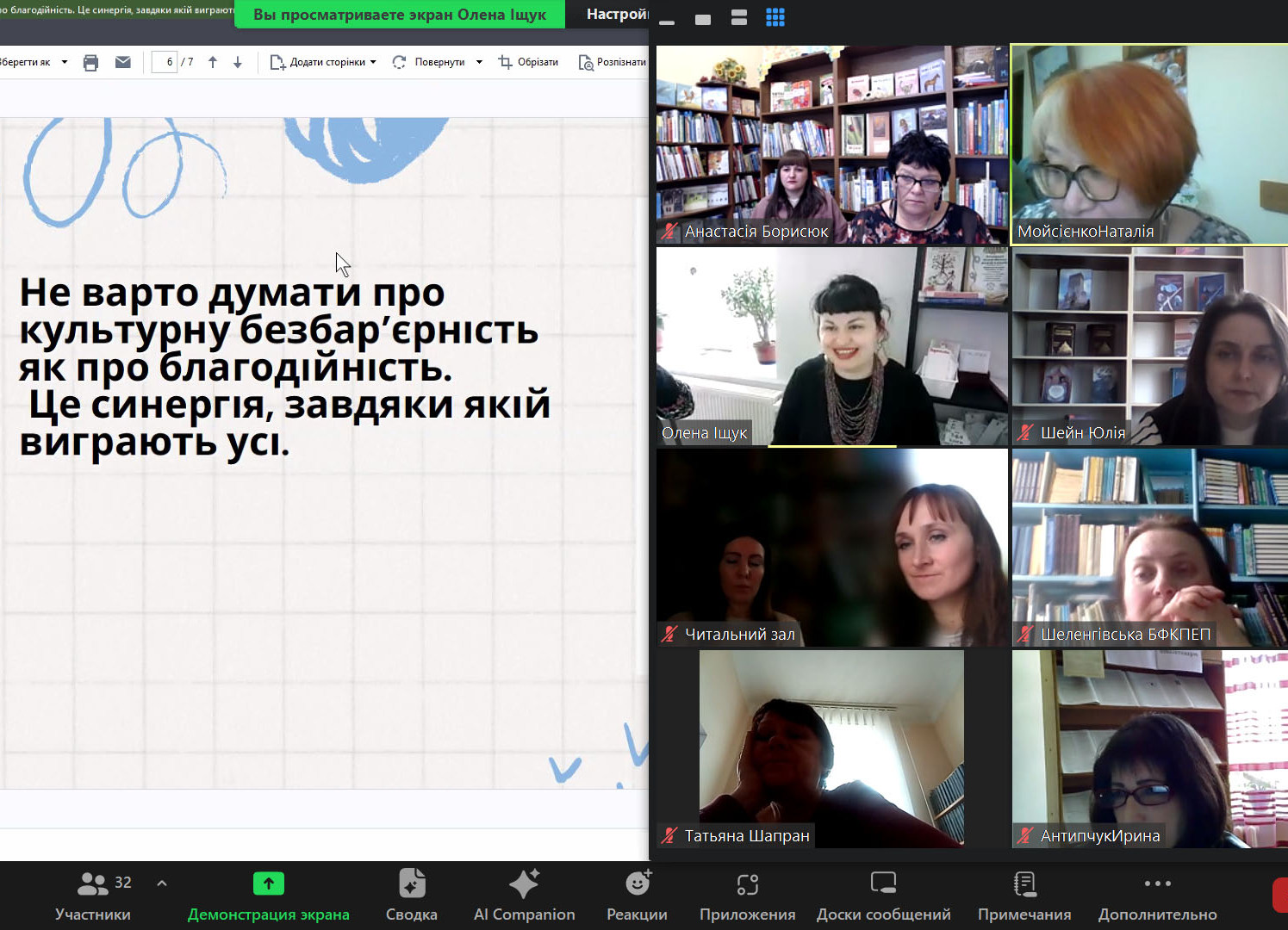Click the green 'Вы просматриваете экран Олена Іщук' banner
The height and width of the screenshot is (930, 1288).
(x=400, y=15)
